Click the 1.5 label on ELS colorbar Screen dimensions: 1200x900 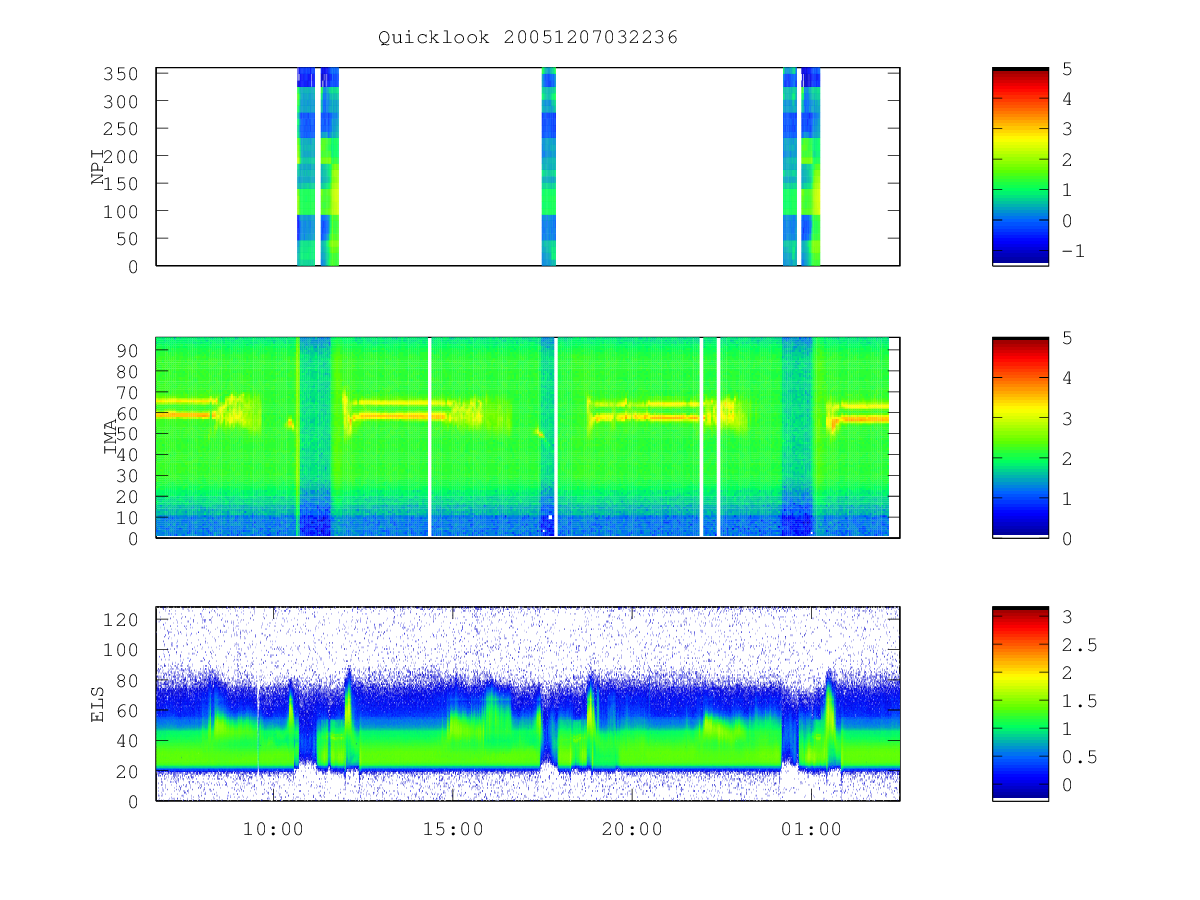pyautogui.click(x=1079, y=701)
